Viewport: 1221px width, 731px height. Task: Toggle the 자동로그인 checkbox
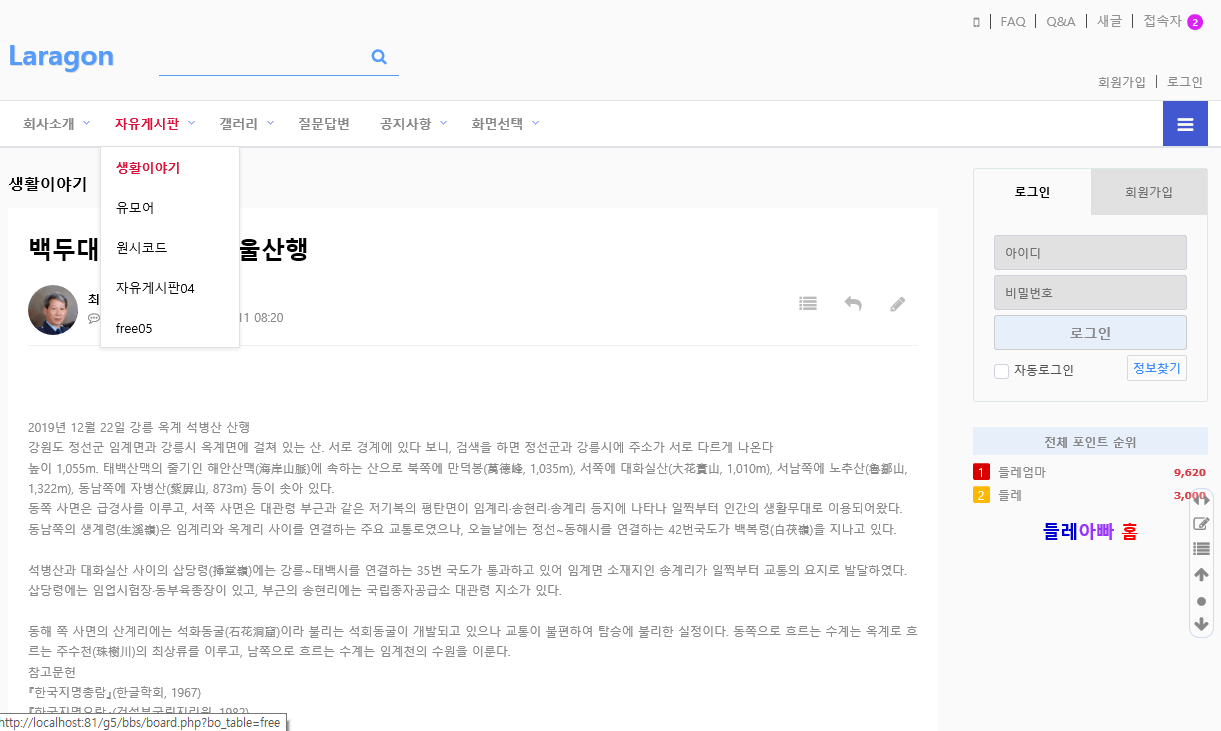pyautogui.click(x=1001, y=371)
